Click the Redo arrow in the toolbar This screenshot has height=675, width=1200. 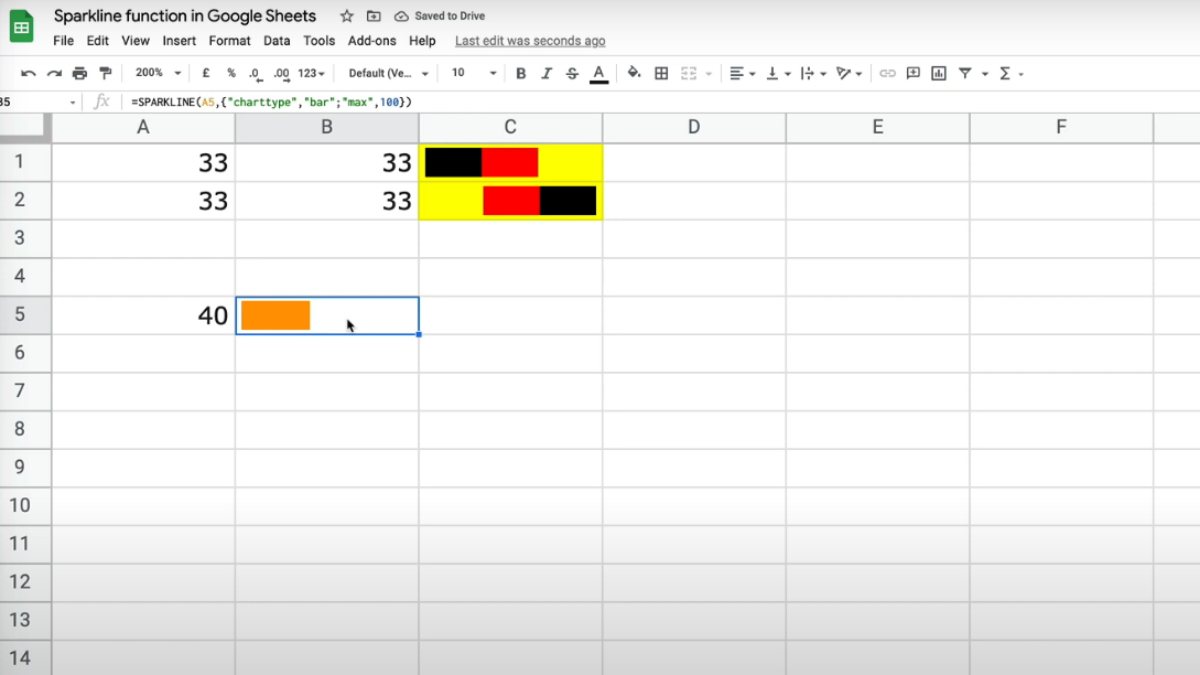pyautogui.click(x=54, y=73)
